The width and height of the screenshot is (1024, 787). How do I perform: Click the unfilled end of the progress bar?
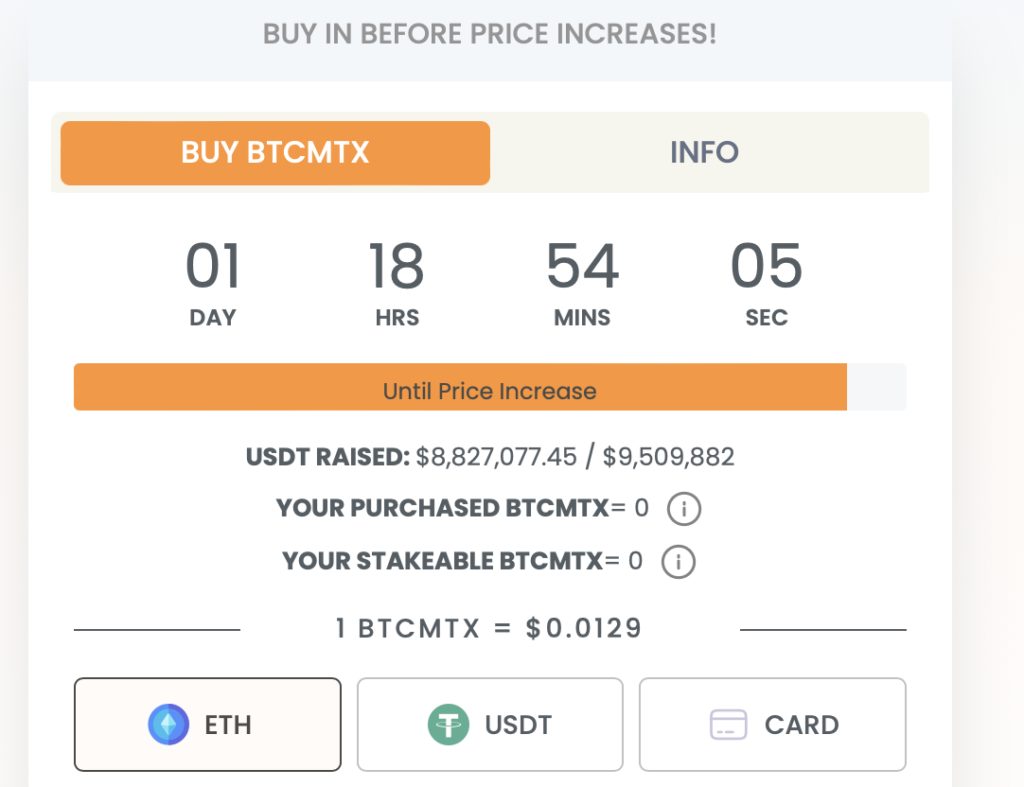click(x=877, y=387)
